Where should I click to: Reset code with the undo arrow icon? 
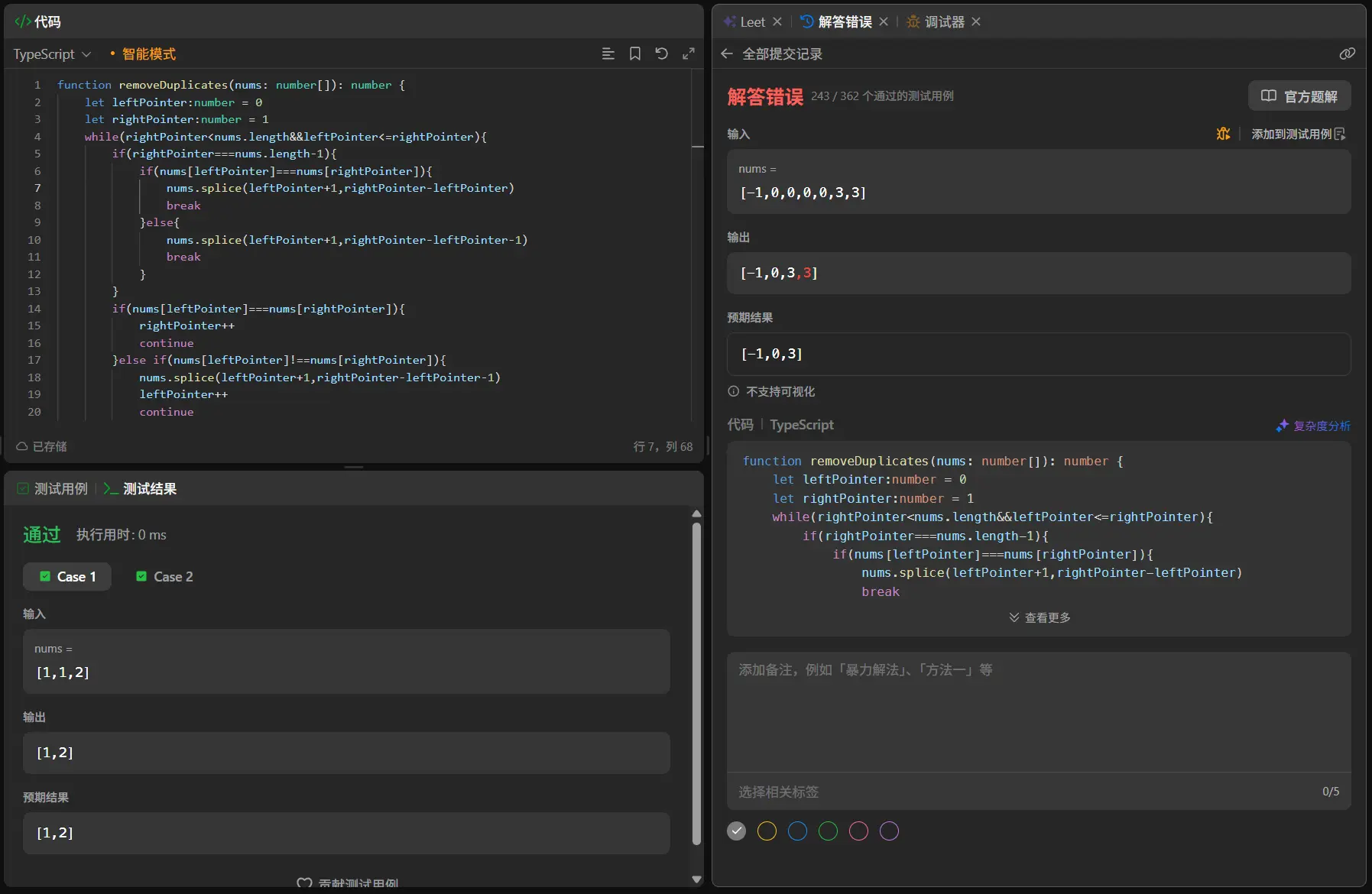point(661,53)
